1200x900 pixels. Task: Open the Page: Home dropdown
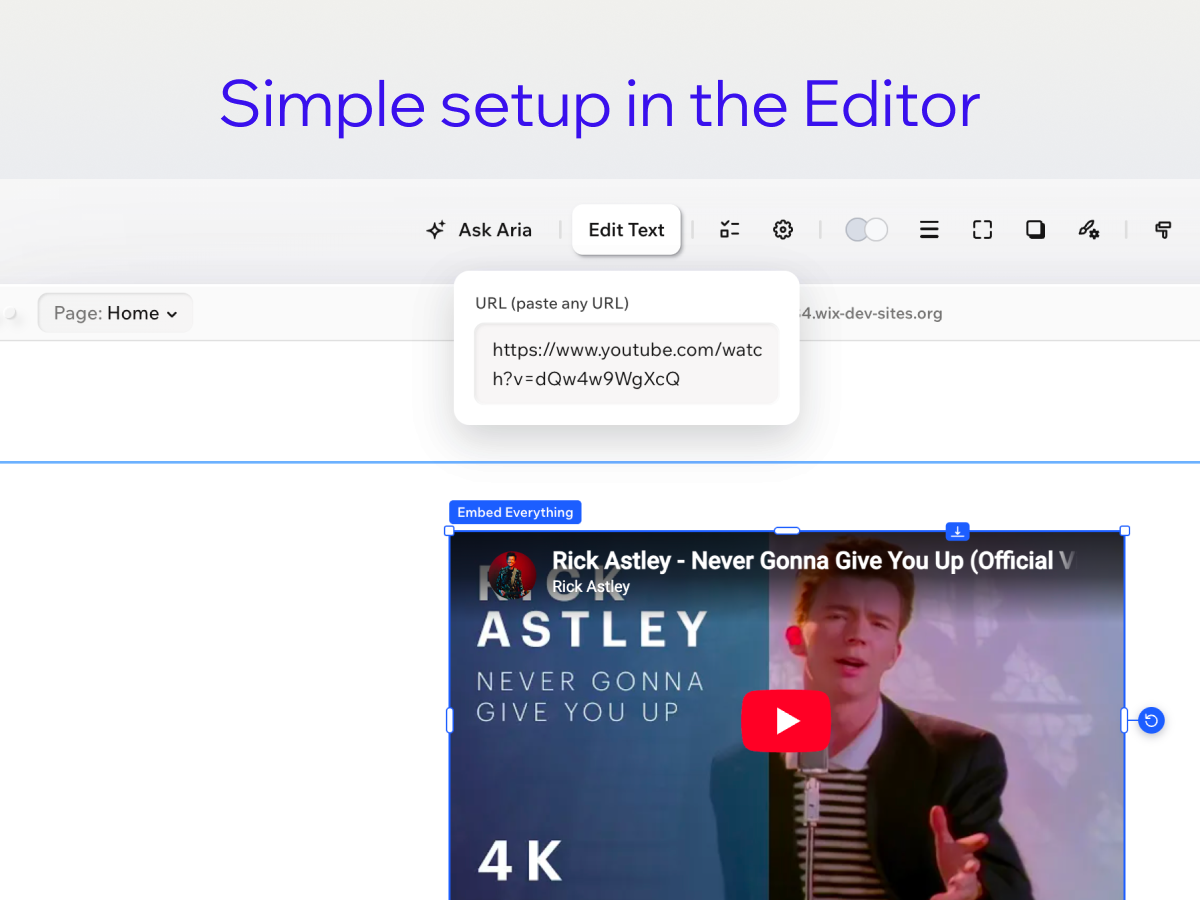click(115, 313)
